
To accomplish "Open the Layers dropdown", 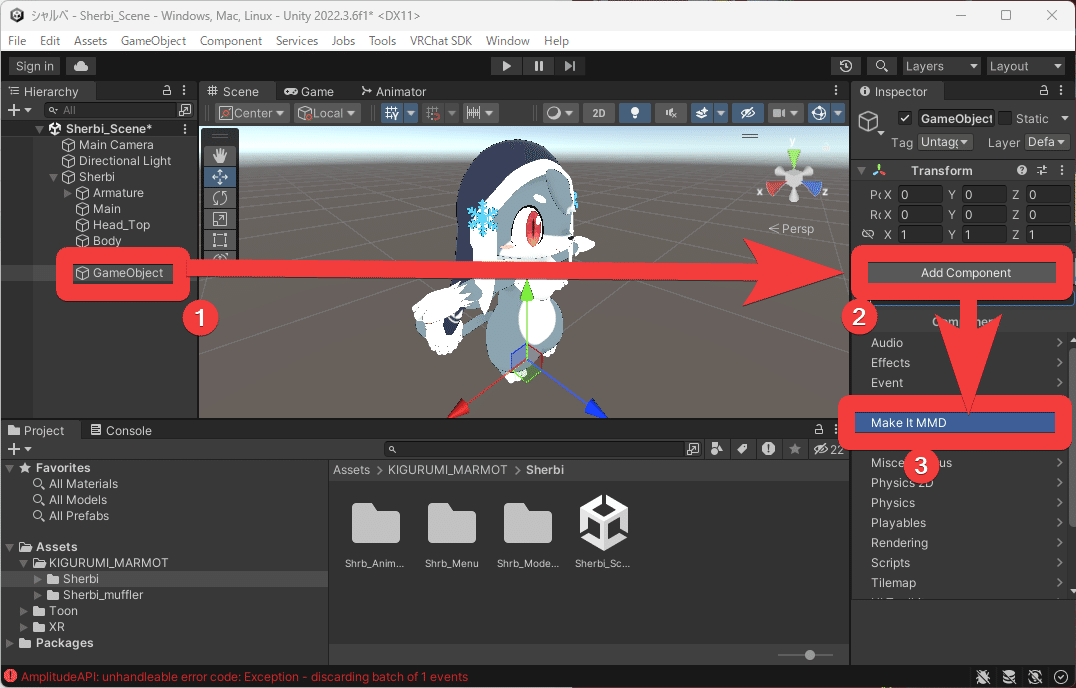I will (x=941, y=66).
